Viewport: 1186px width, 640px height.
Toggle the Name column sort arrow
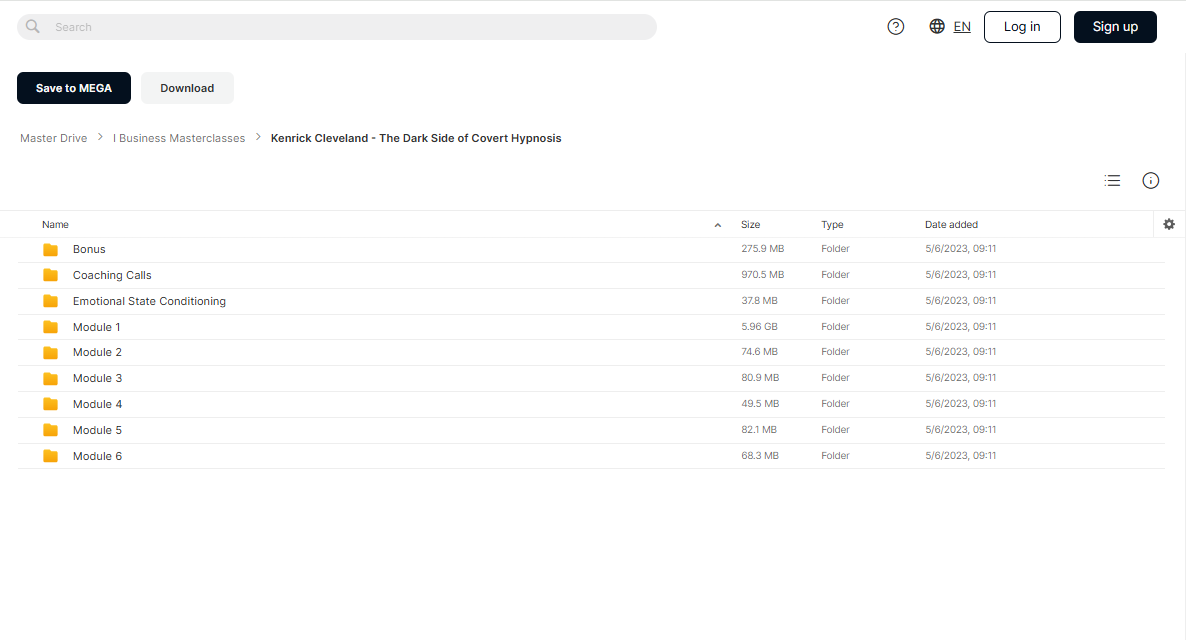tap(718, 225)
